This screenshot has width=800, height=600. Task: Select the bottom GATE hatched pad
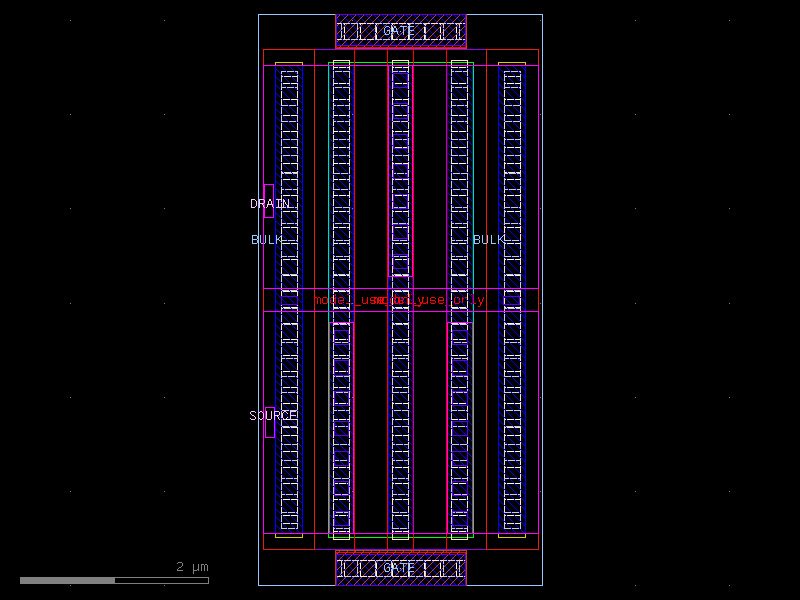pos(400,568)
